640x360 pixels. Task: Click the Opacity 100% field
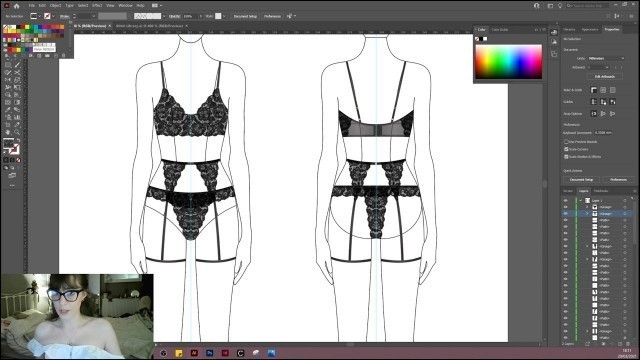190,16
